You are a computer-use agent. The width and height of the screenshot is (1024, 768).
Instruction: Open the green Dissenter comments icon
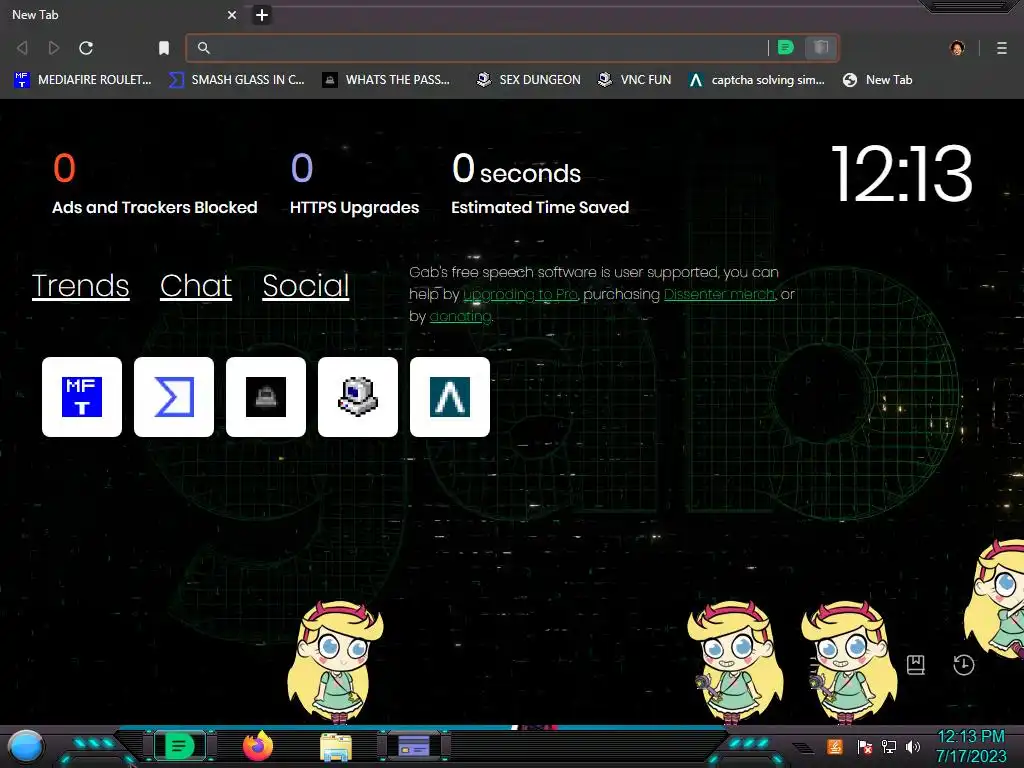tap(786, 47)
